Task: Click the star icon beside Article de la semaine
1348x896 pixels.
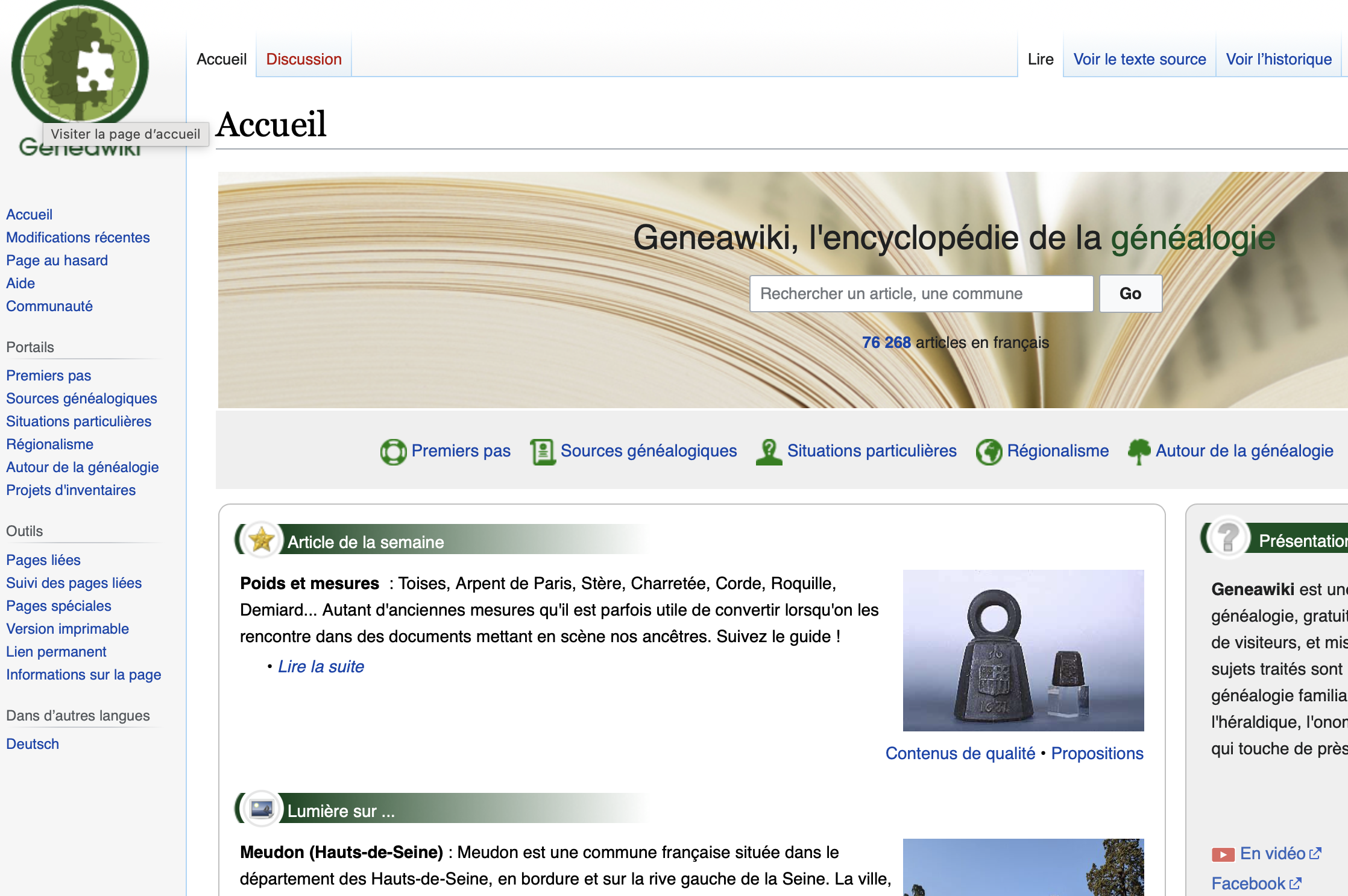Action: [x=262, y=540]
